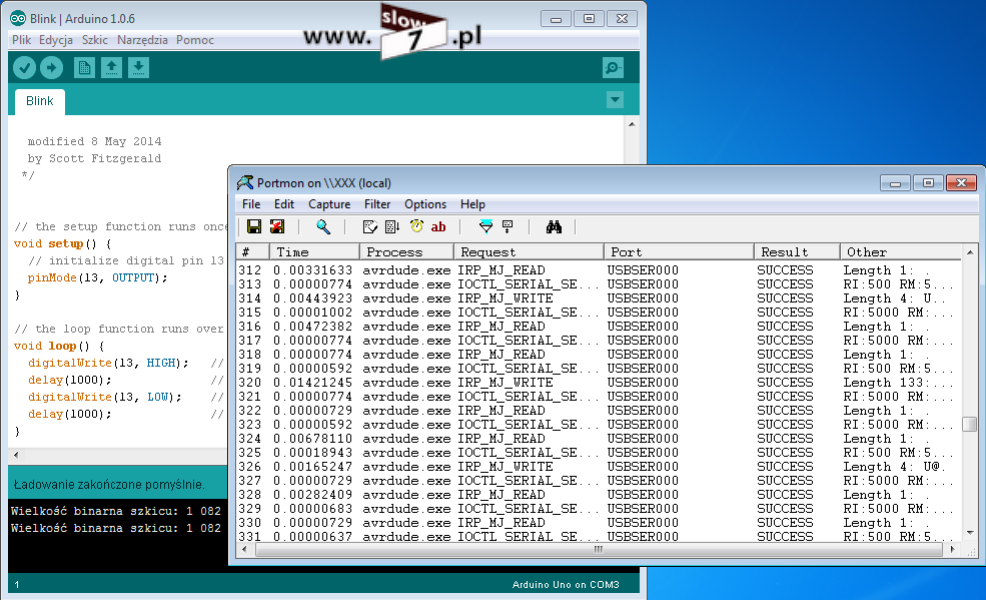986x600 pixels.
Task: Open the Serial Monitor in Arduino
Action: (x=612, y=68)
